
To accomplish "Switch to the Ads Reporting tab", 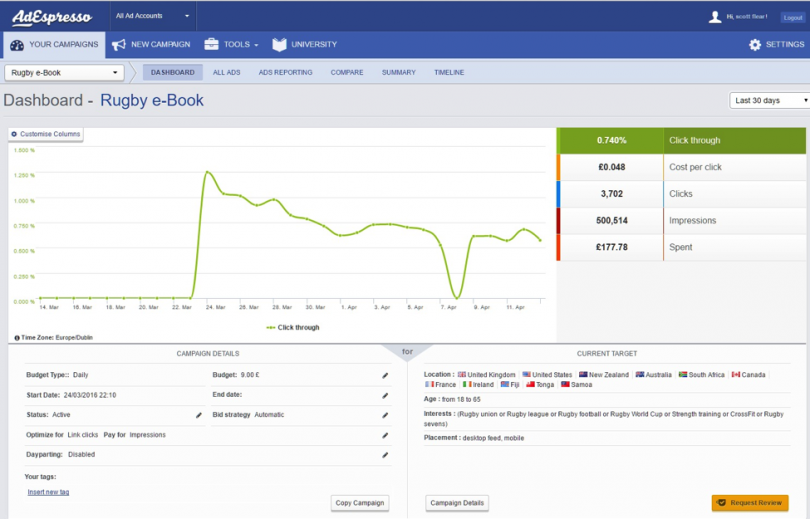I will [x=285, y=72].
